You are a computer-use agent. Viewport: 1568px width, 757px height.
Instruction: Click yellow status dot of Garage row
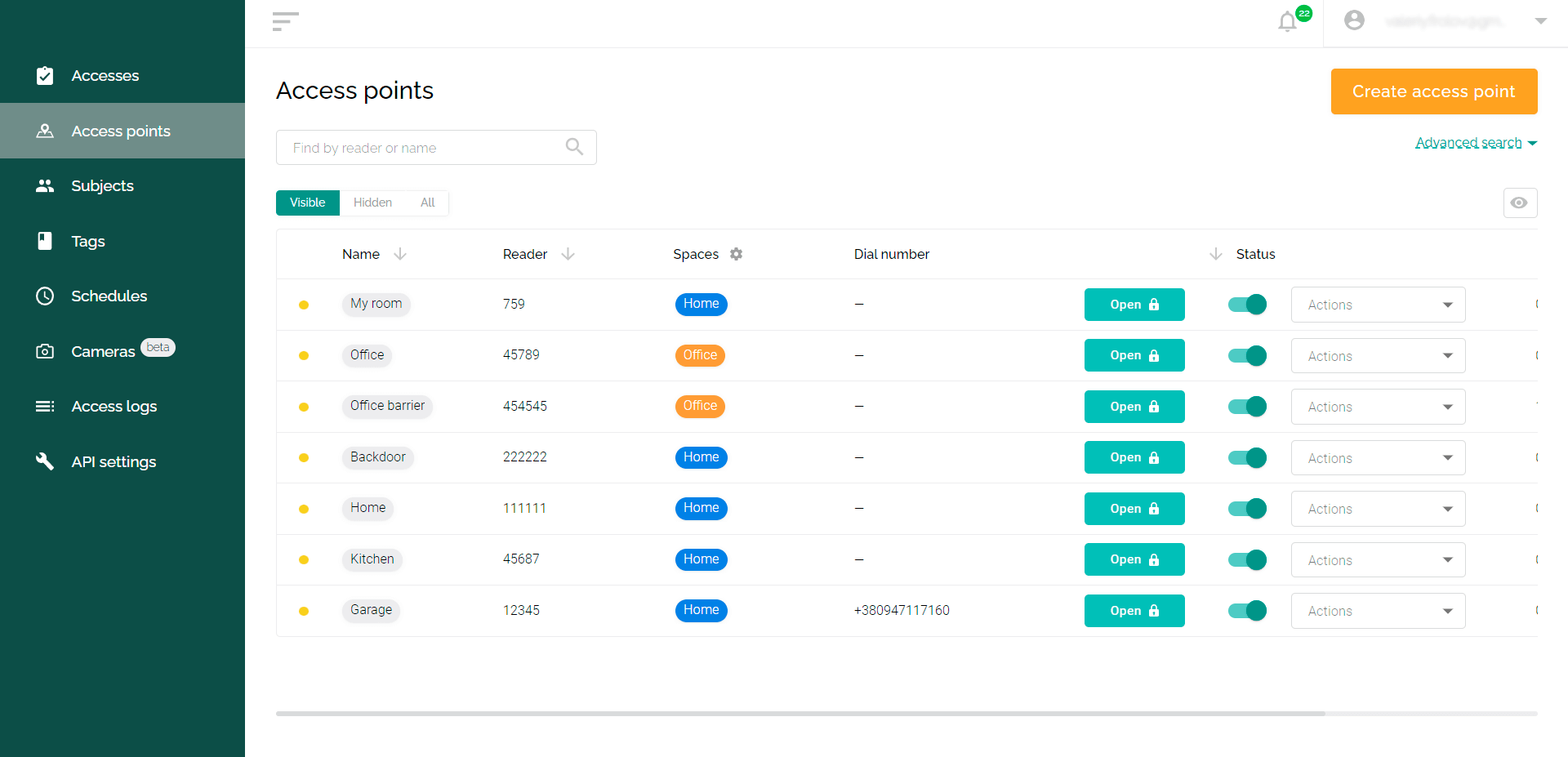coord(304,611)
